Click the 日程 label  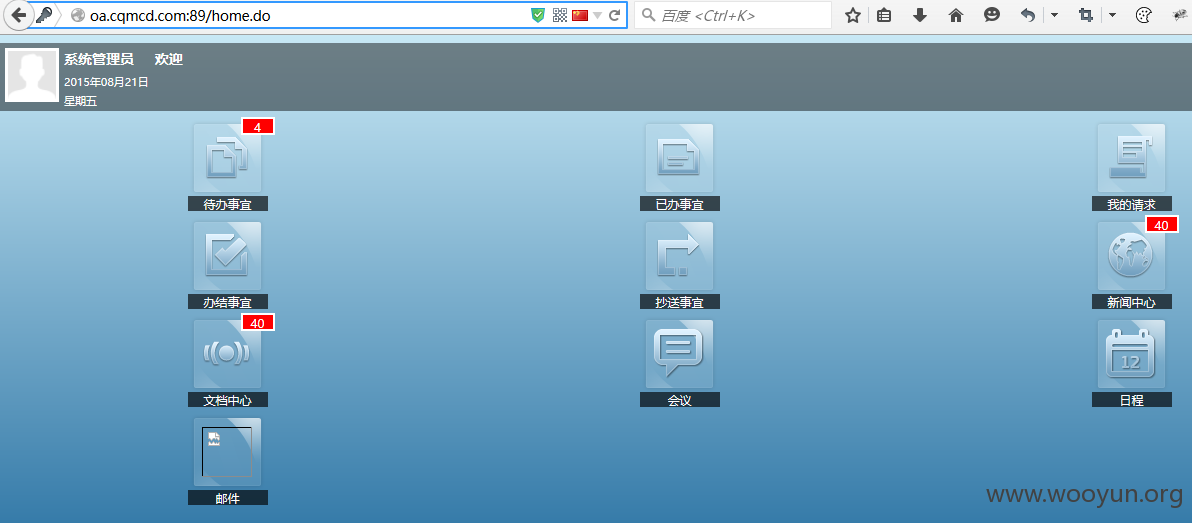pyautogui.click(x=1131, y=400)
